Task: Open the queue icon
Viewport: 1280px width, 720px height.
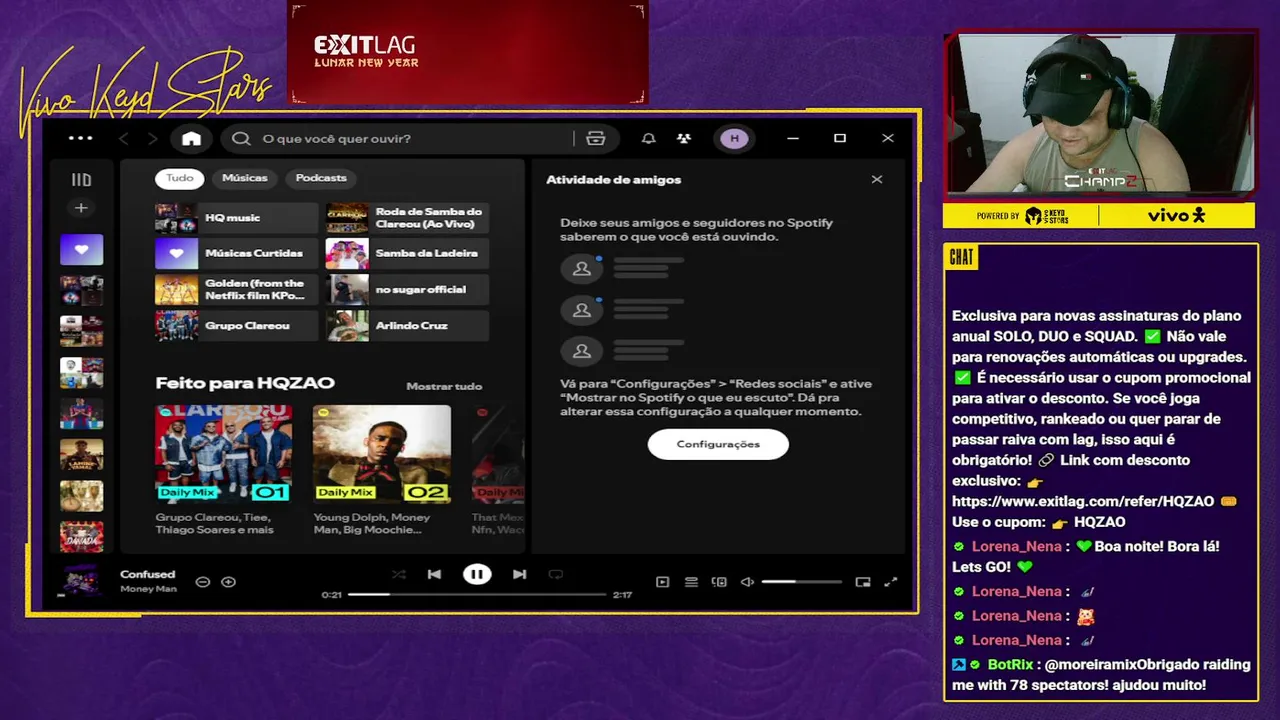Action: tap(691, 582)
